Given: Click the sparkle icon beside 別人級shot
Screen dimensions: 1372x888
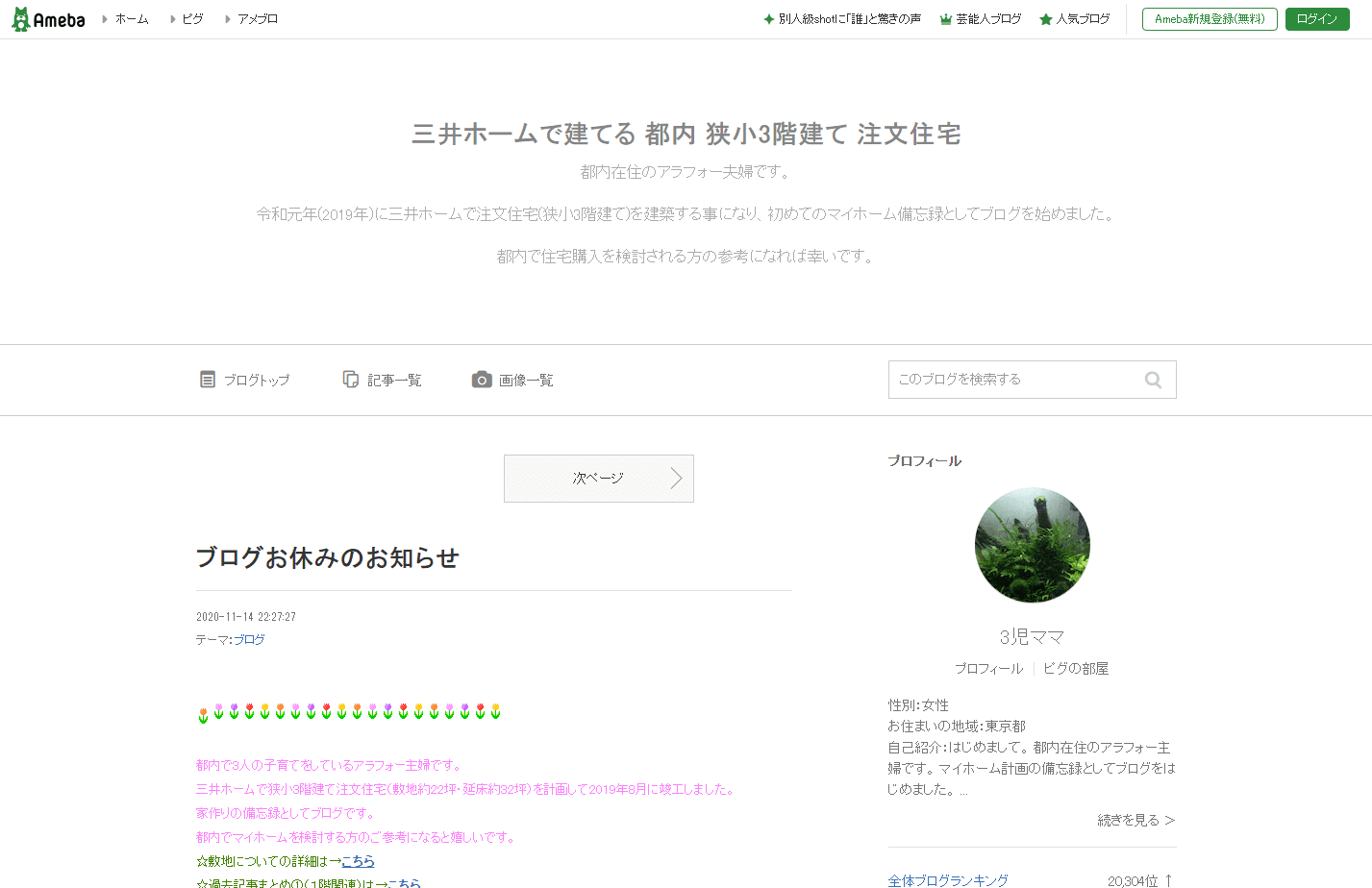Looking at the screenshot, I should click(x=768, y=19).
